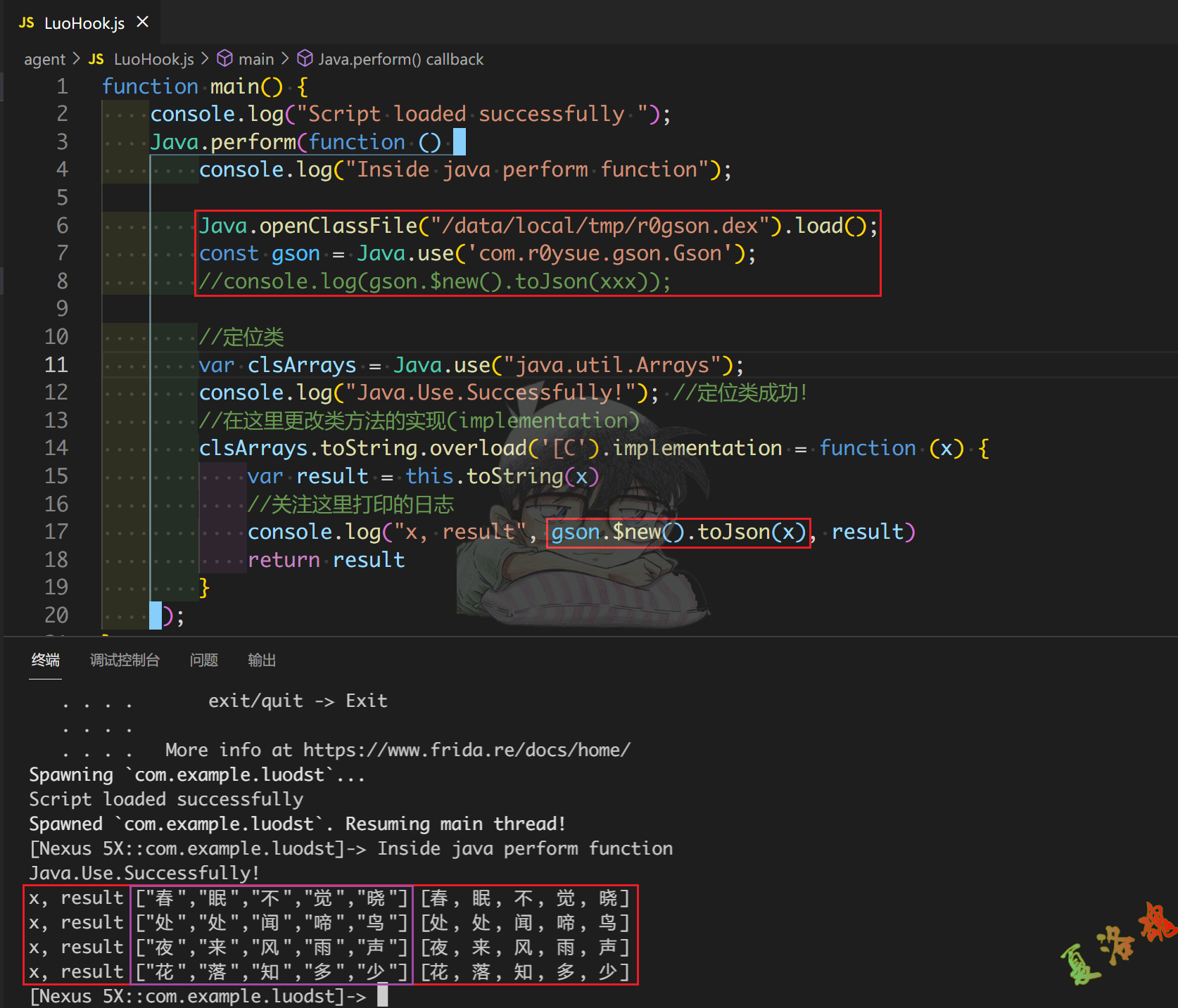The height and width of the screenshot is (1008, 1178).
Task: Click the symbol icon before Java.perform() callback
Action: [x=305, y=58]
